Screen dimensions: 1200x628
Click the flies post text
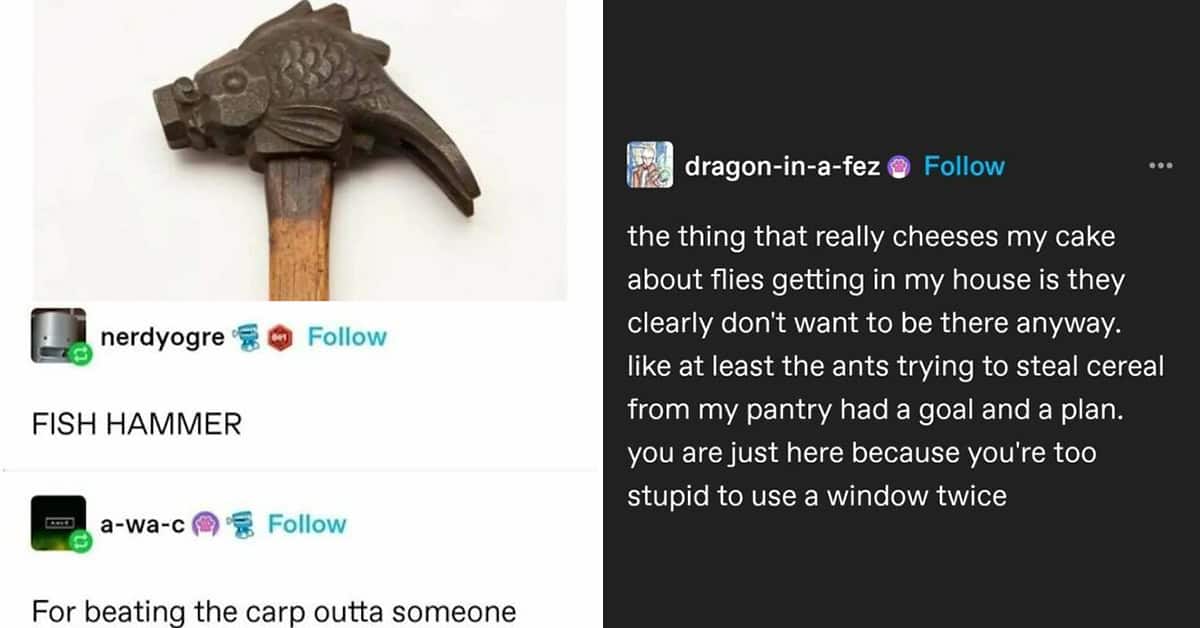click(896, 366)
